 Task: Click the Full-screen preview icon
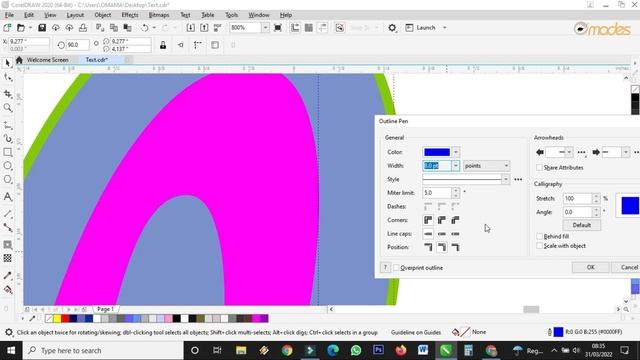[278, 28]
